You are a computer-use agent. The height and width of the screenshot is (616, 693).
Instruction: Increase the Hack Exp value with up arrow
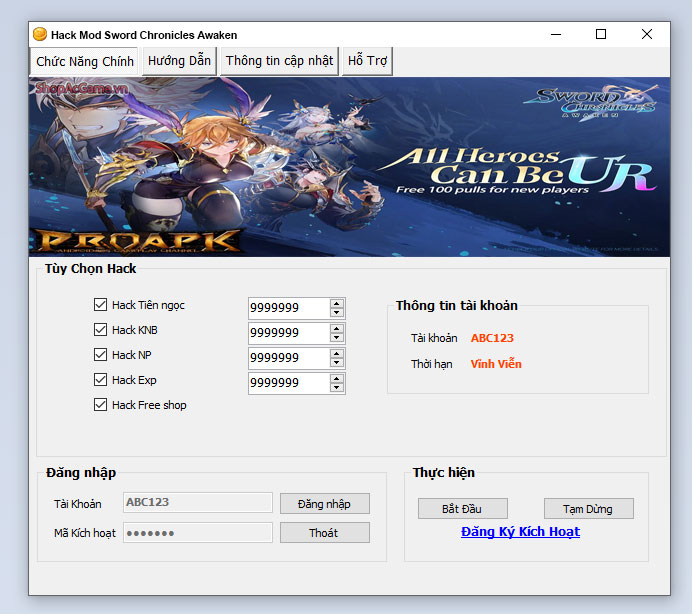click(x=337, y=379)
